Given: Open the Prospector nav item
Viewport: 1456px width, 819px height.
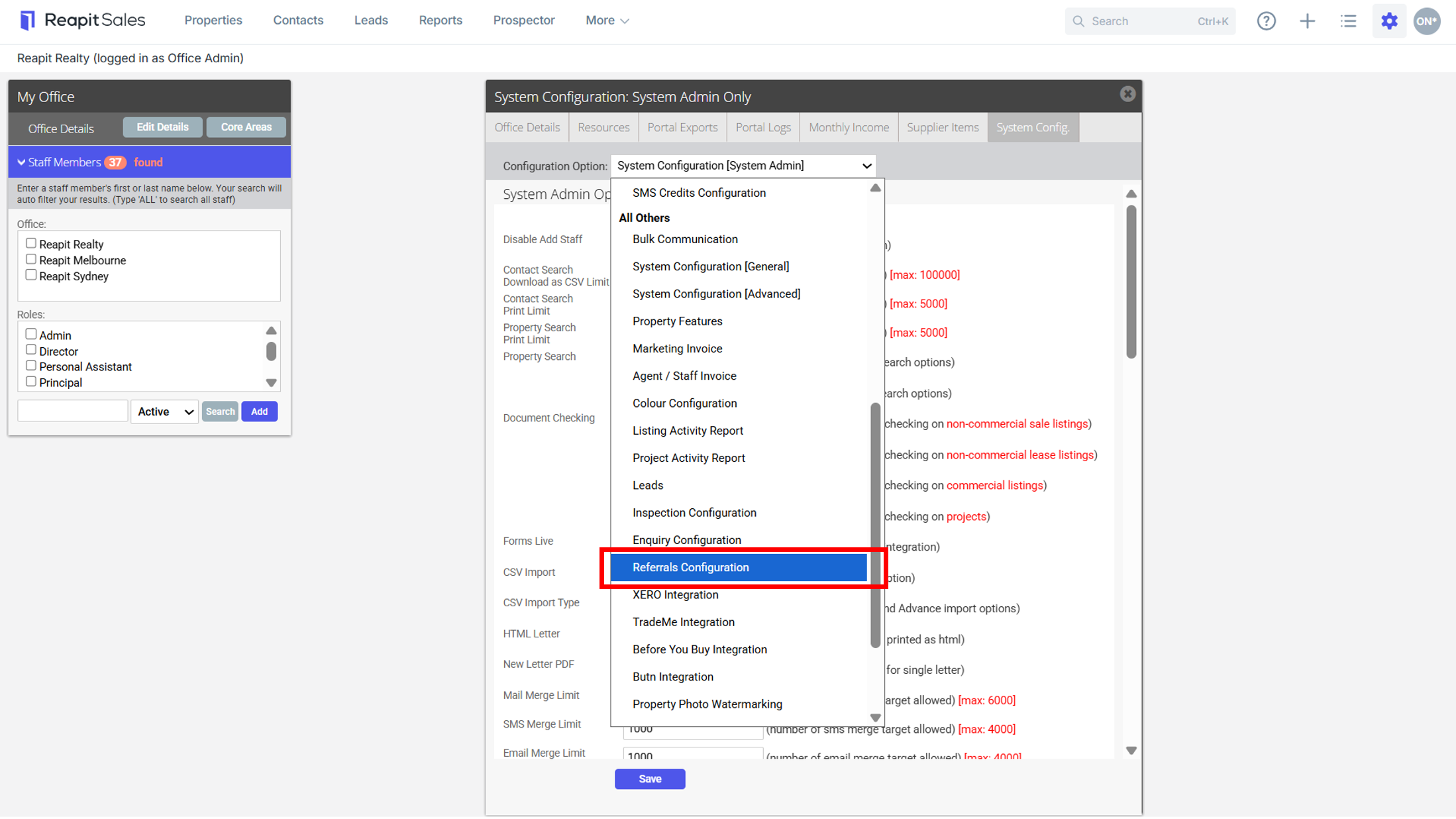Looking at the screenshot, I should click(523, 21).
